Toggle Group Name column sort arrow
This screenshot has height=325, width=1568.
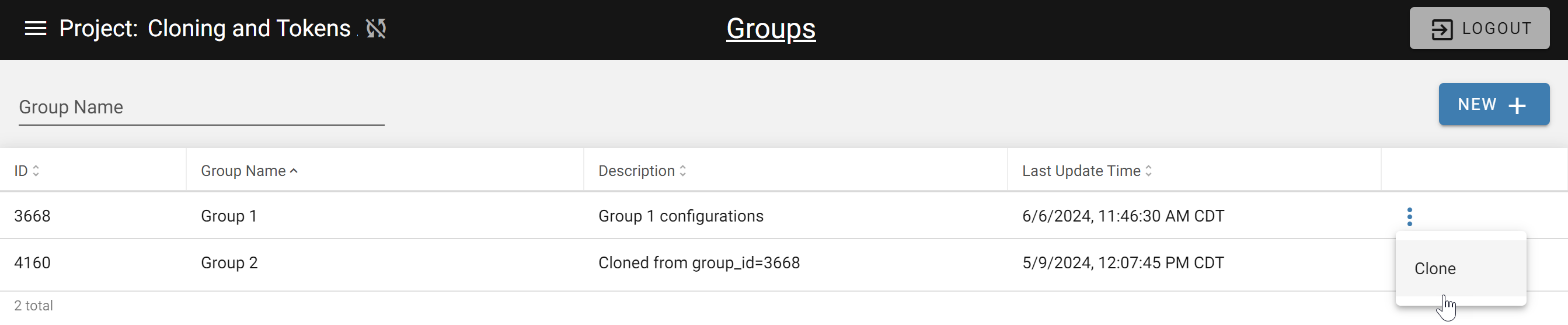[x=294, y=171]
